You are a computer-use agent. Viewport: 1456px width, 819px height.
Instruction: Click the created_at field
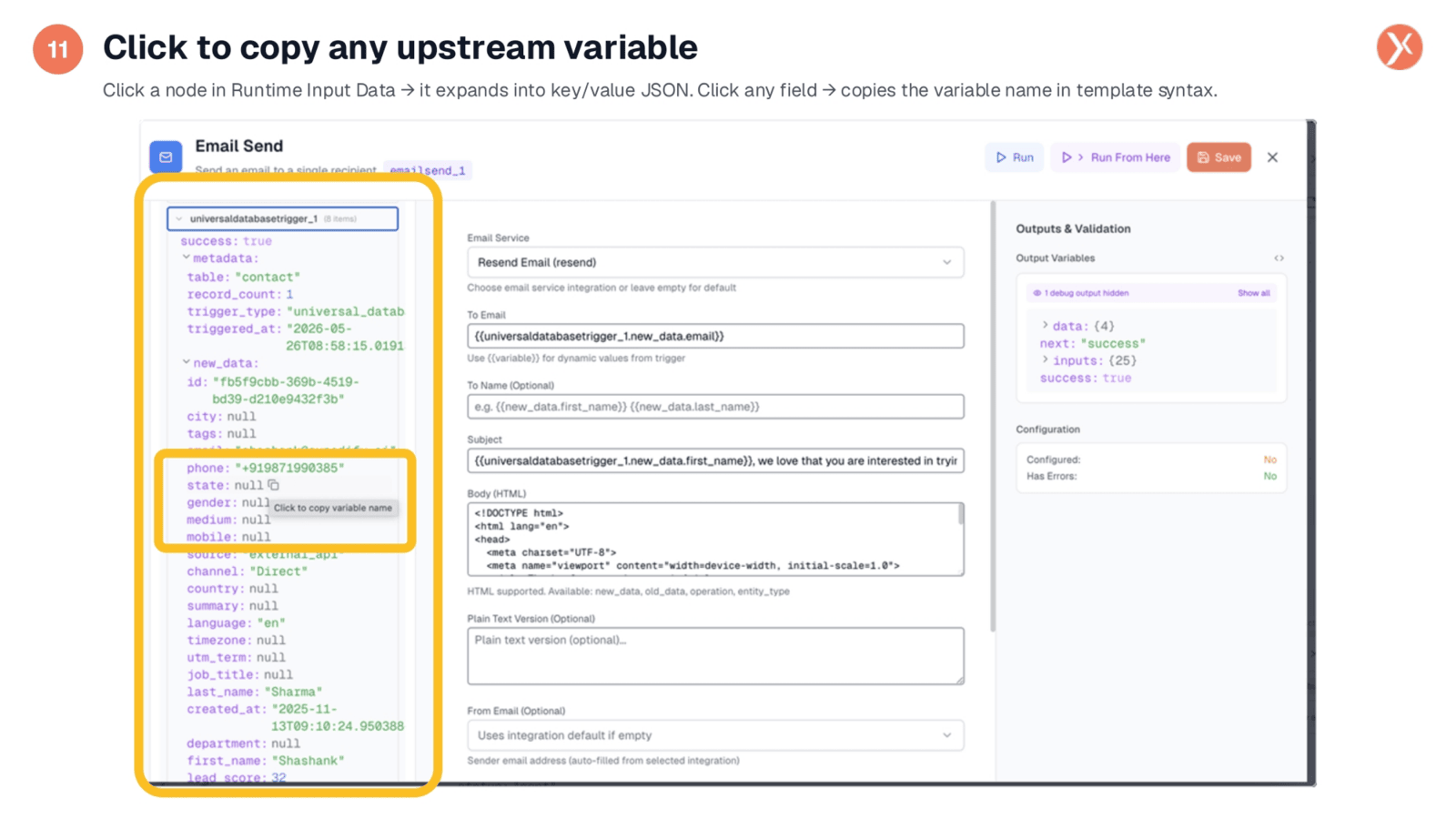pyautogui.click(x=296, y=717)
